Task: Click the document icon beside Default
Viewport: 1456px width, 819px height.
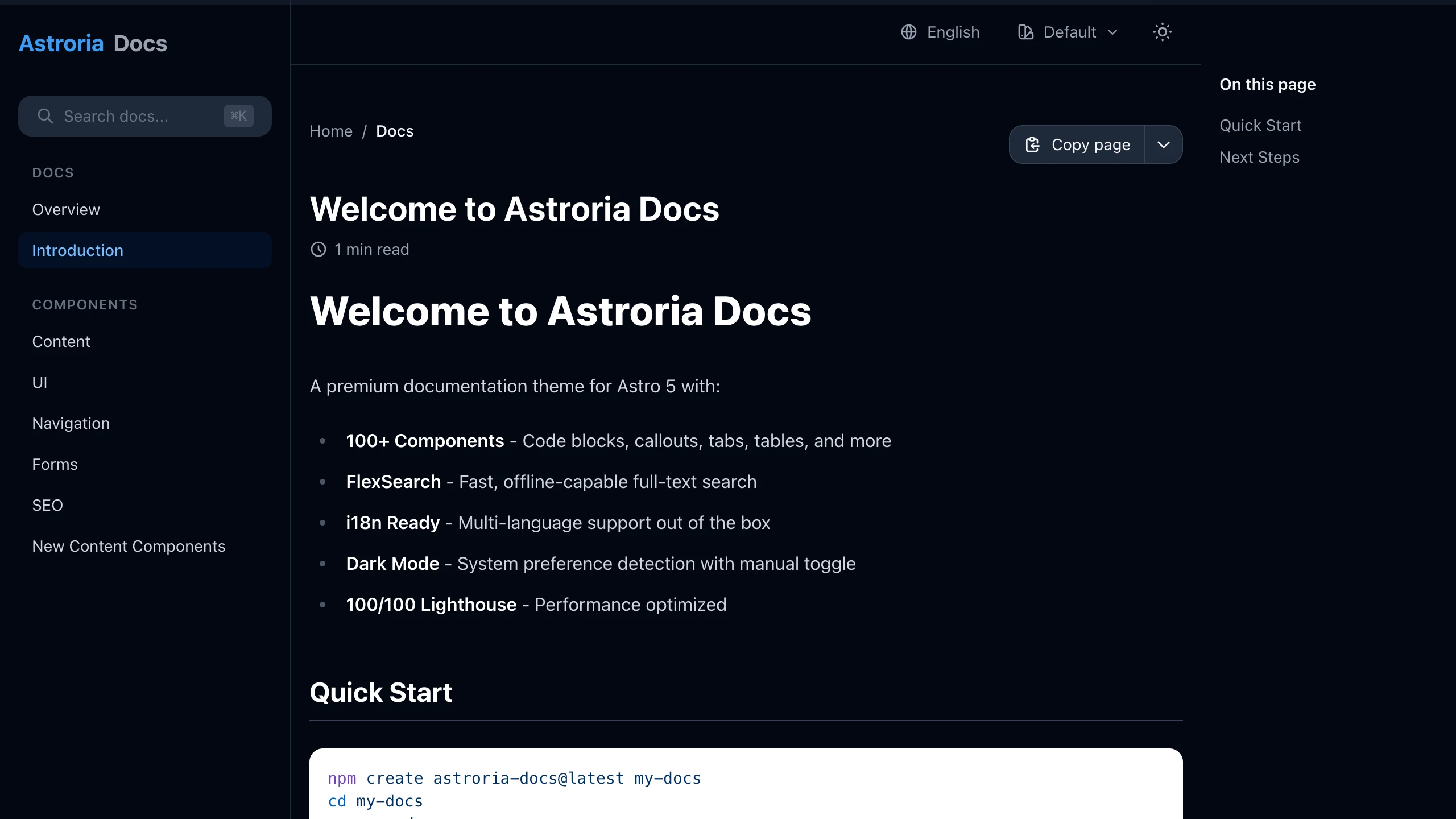Action: pos(1025,32)
